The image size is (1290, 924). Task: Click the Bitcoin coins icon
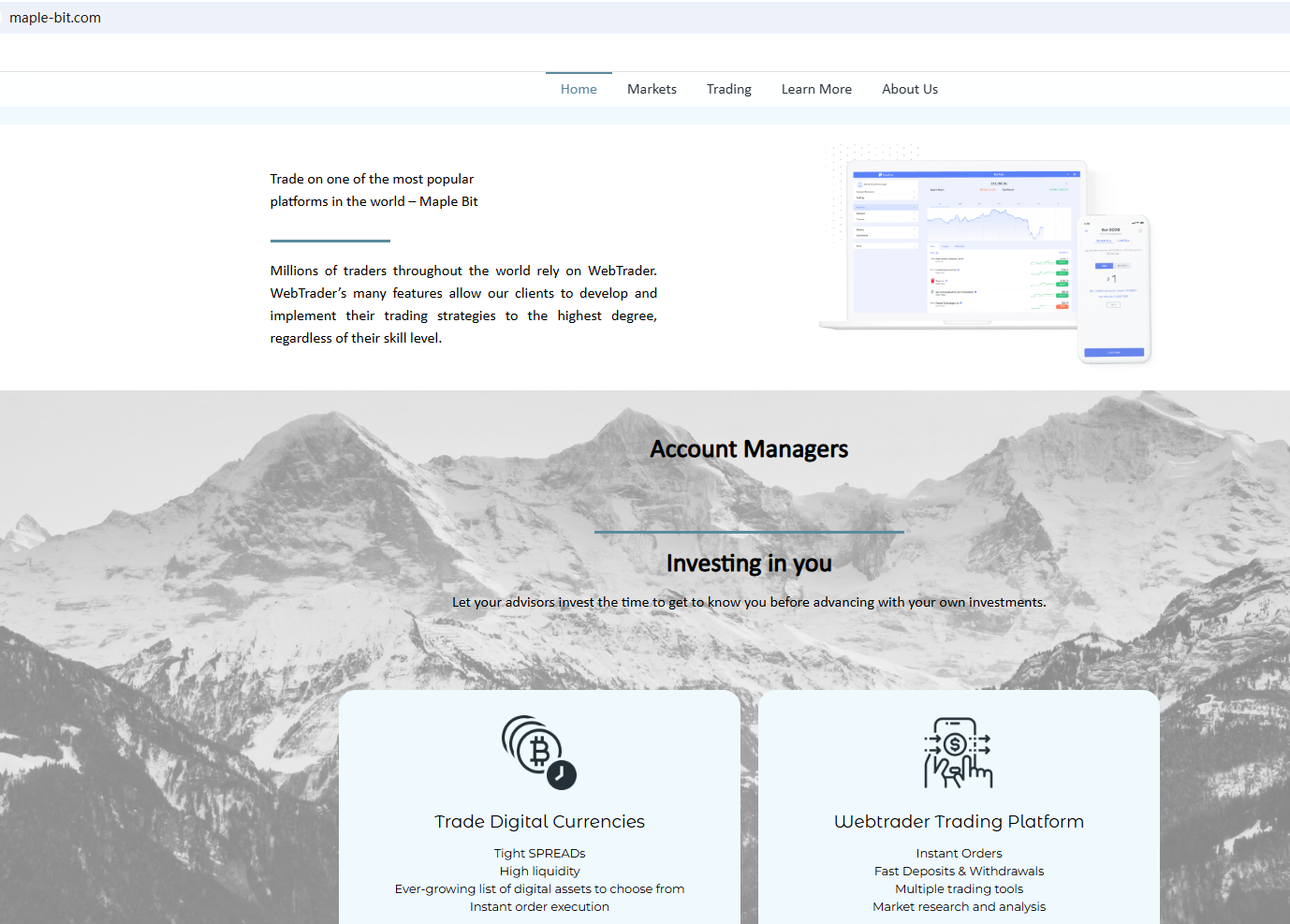[x=538, y=752]
